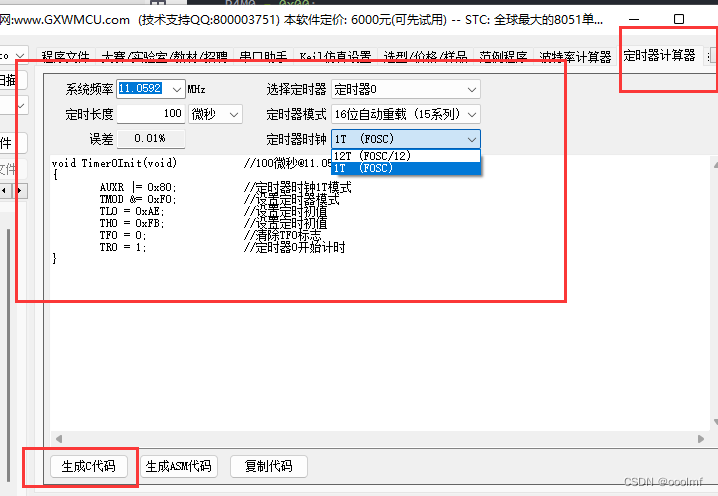Open the 定时器计算器 tab
This screenshot has width=718, height=496.
point(659,56)
